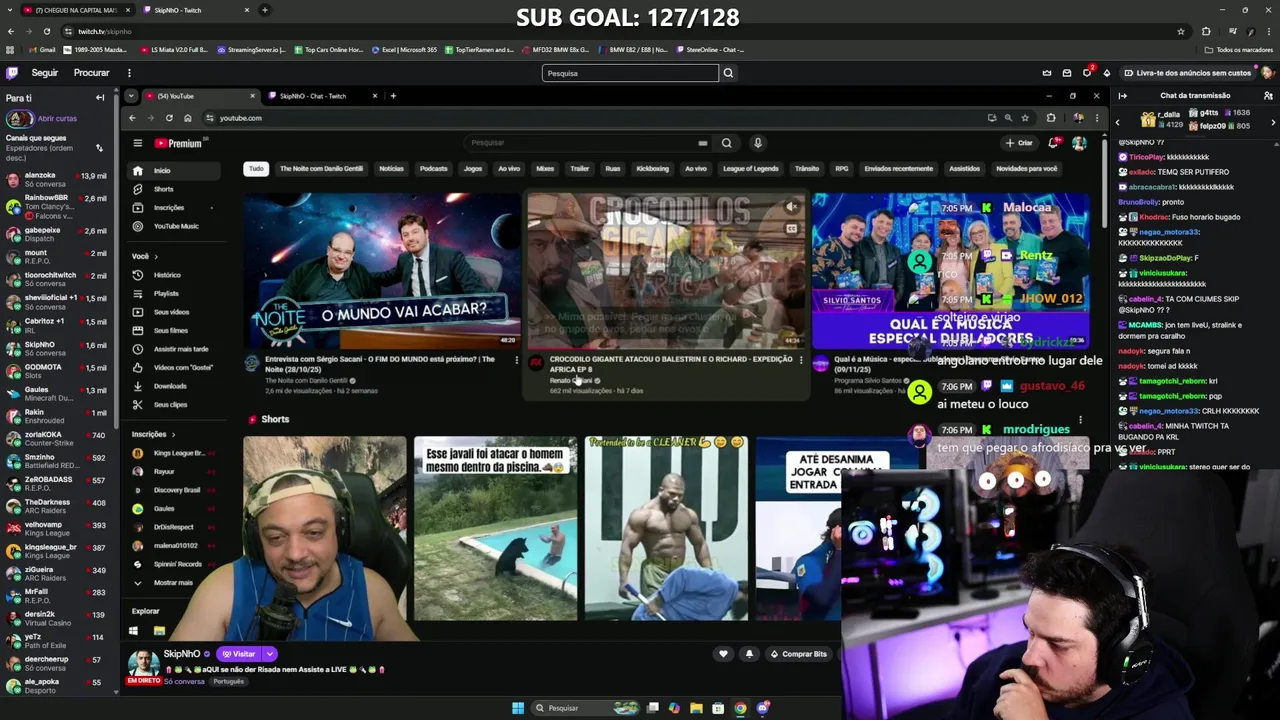Open Discord from the taskbar
This screenshot has height=720, width=1280.
point(763,708)
